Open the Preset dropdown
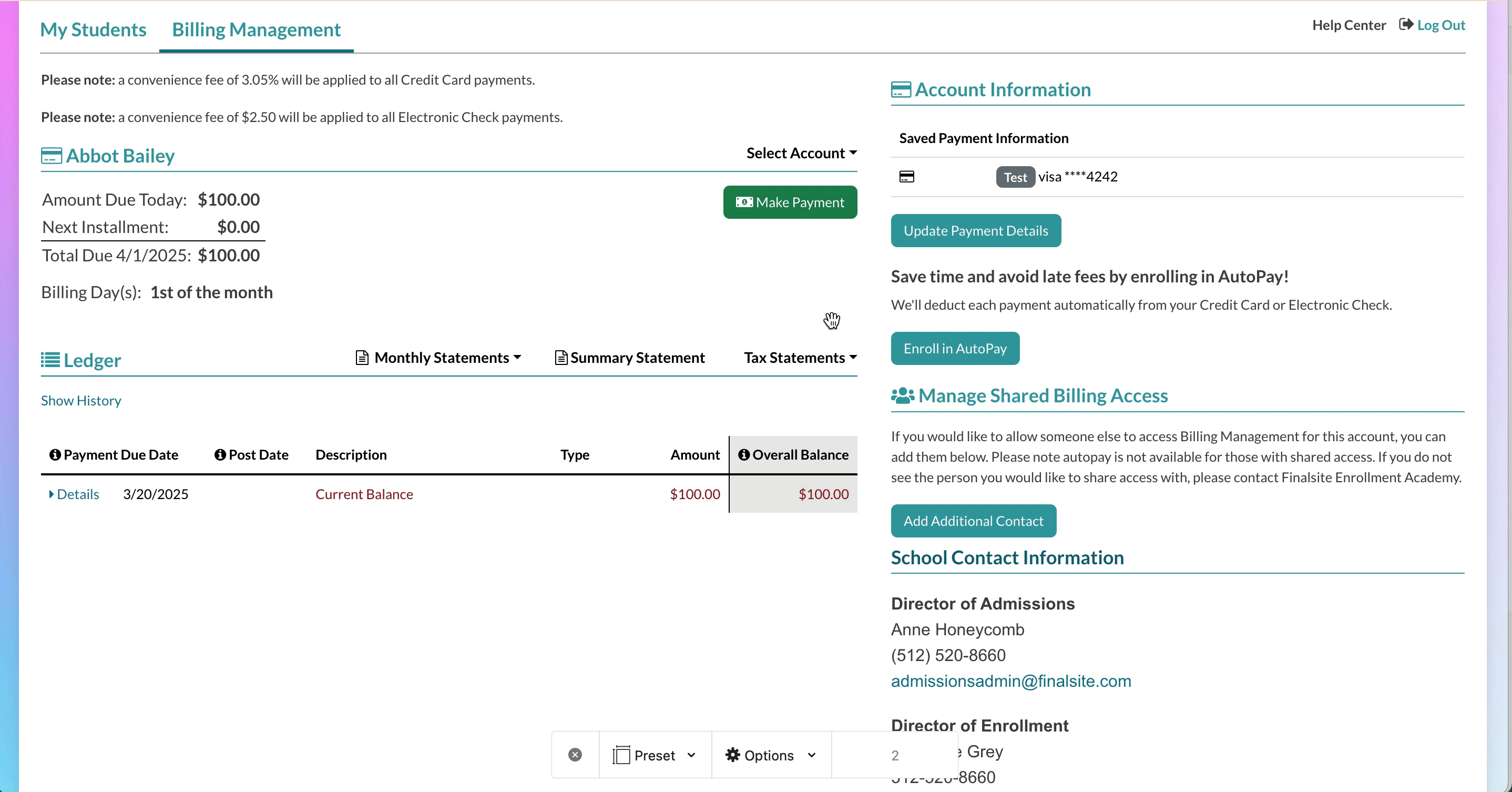 coord(655,755)
